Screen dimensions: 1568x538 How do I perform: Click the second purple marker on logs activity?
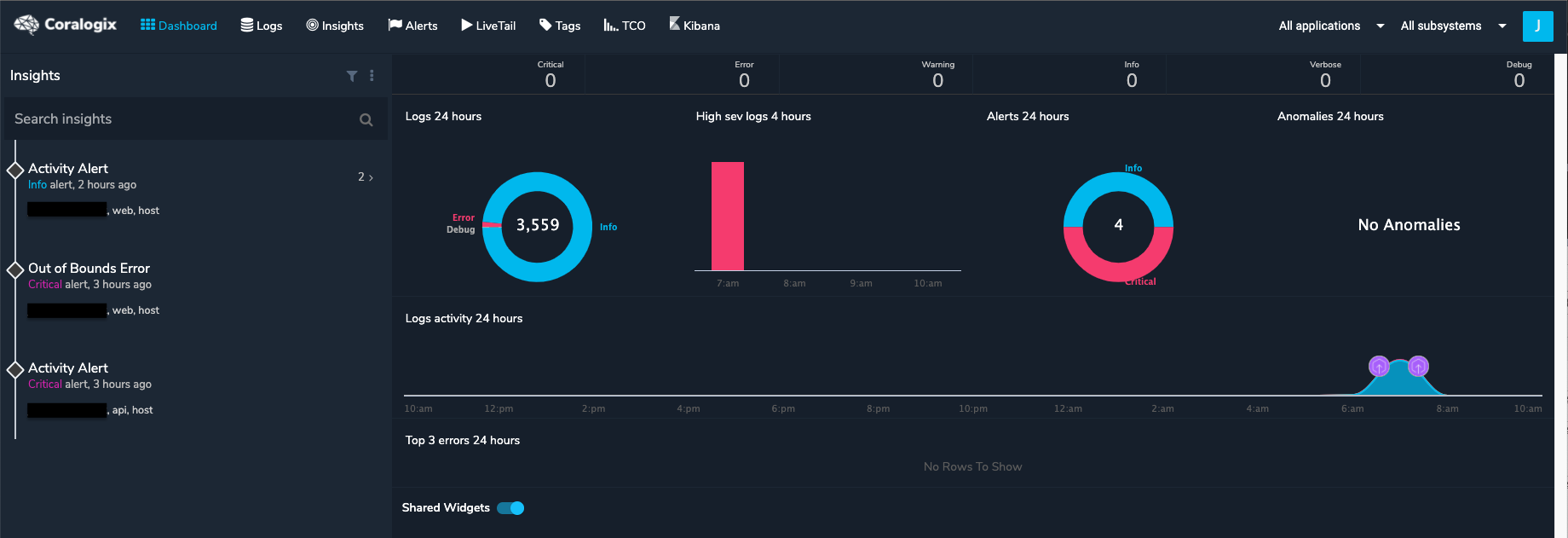(x=1418, y=367)
